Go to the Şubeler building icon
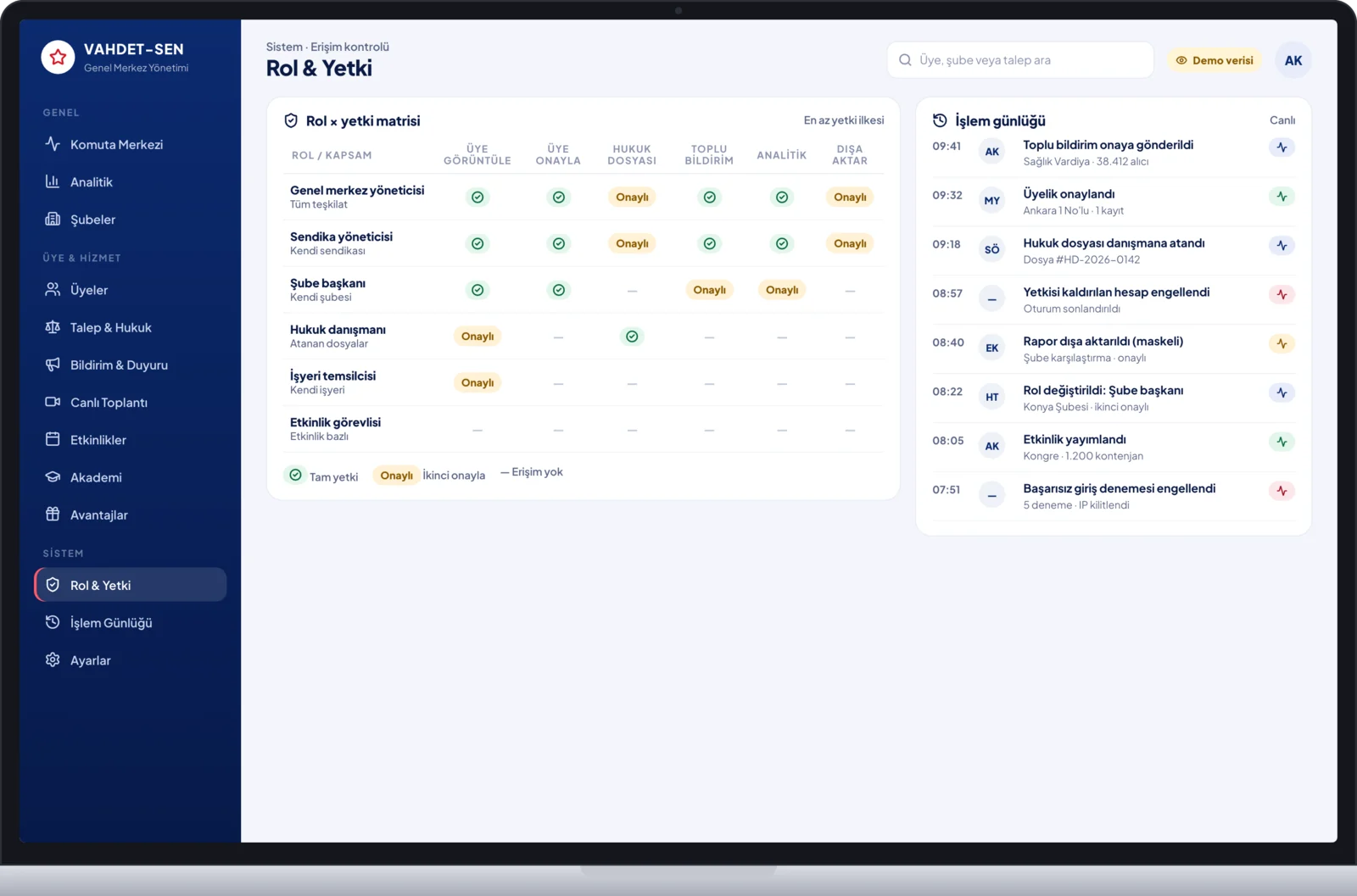Screen dimensions: 1357x896 (x=53, y=219)
